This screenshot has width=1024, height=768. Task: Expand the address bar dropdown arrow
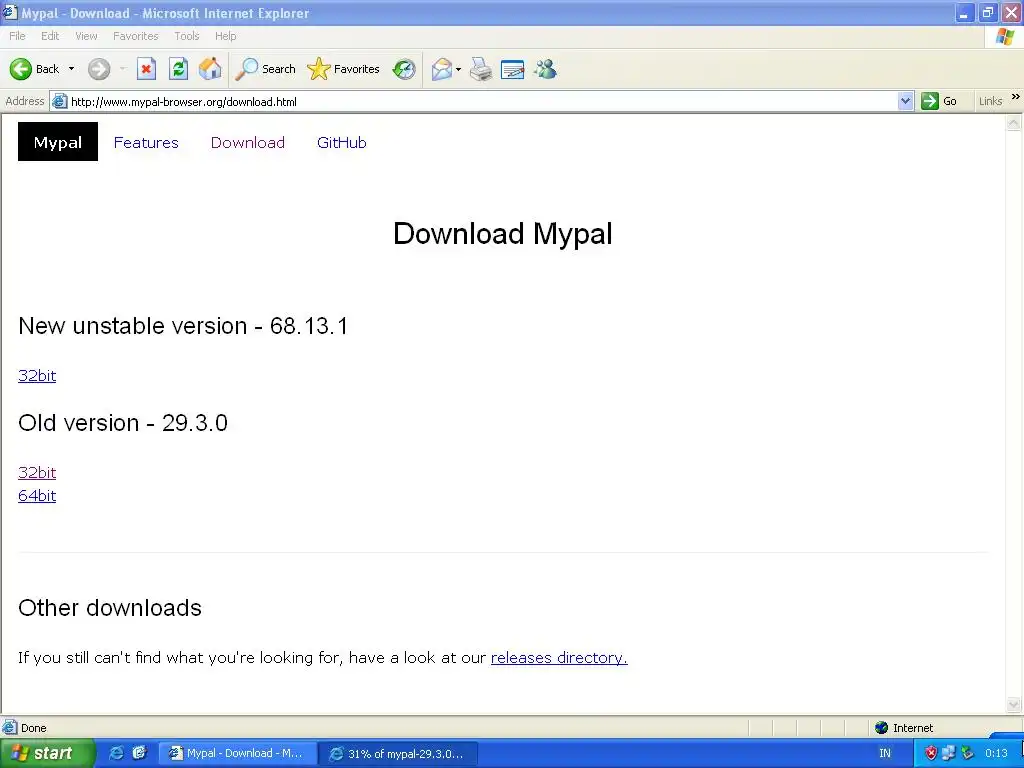[x=905, y=101]
